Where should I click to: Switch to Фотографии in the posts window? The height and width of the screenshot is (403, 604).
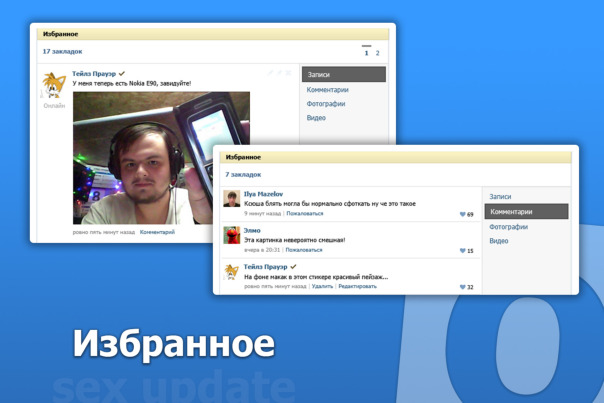pyautogui.click(x=326, y=104)
